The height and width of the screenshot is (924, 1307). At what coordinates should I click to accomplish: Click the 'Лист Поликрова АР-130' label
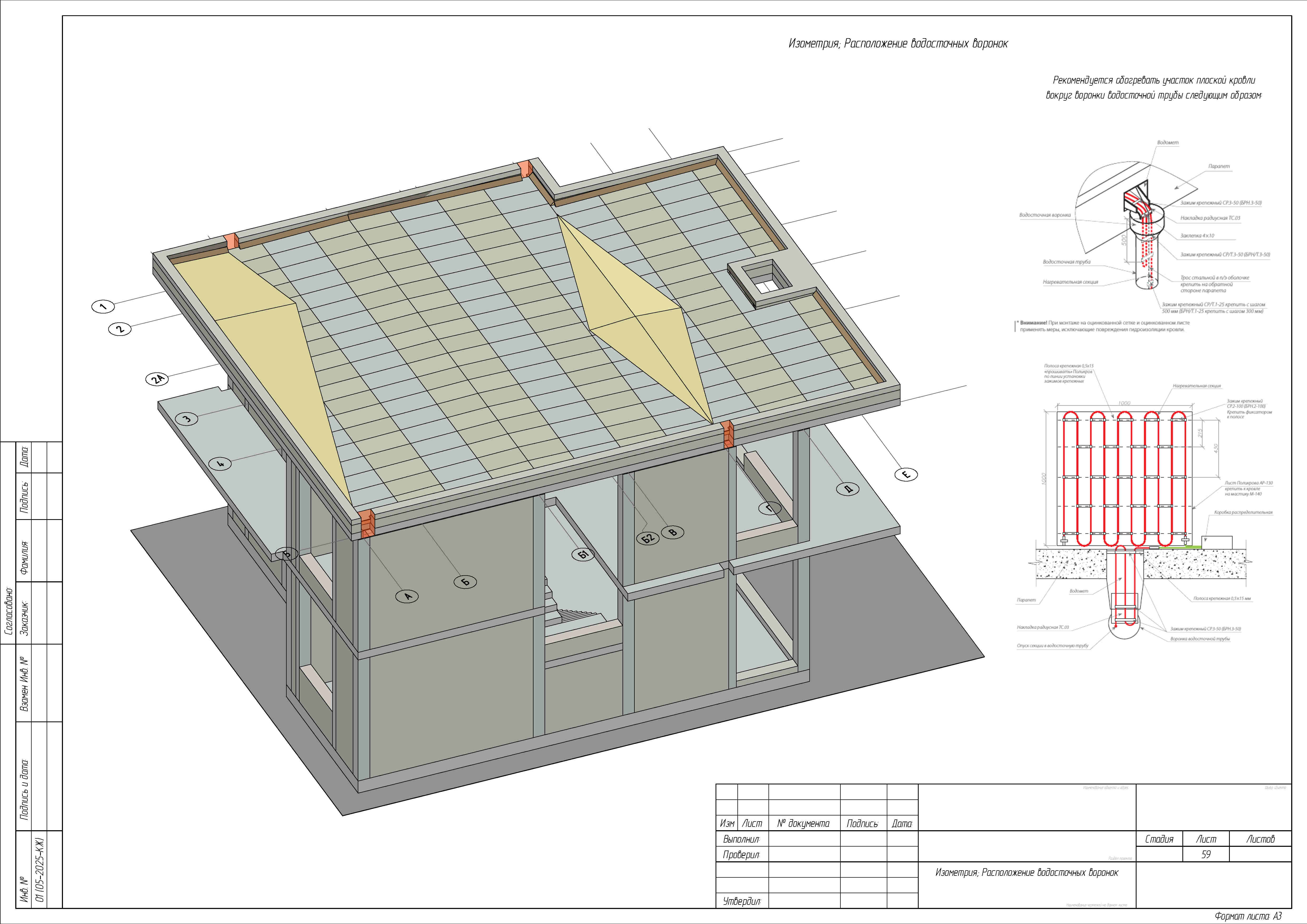tap(1249, 483)
